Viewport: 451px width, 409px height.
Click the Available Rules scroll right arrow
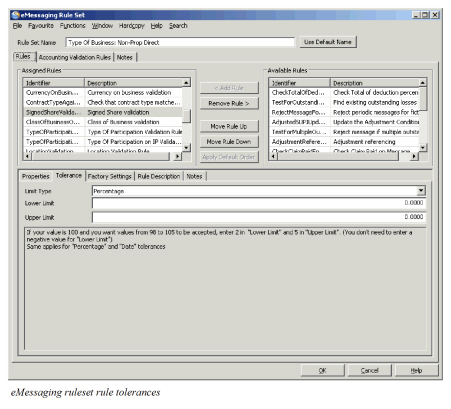tap(414, 156)
